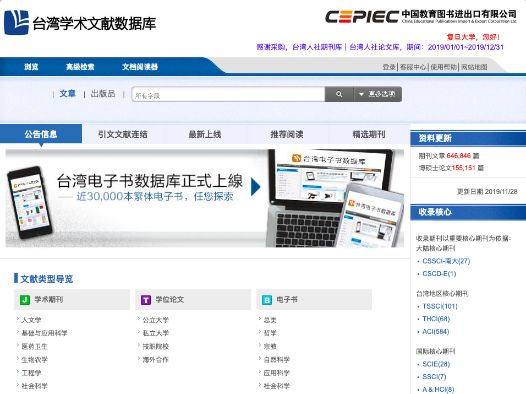The image size is (526, 394).
Task: Click the 登录 link
Action: pyautogui.click(x=389, y=67)
